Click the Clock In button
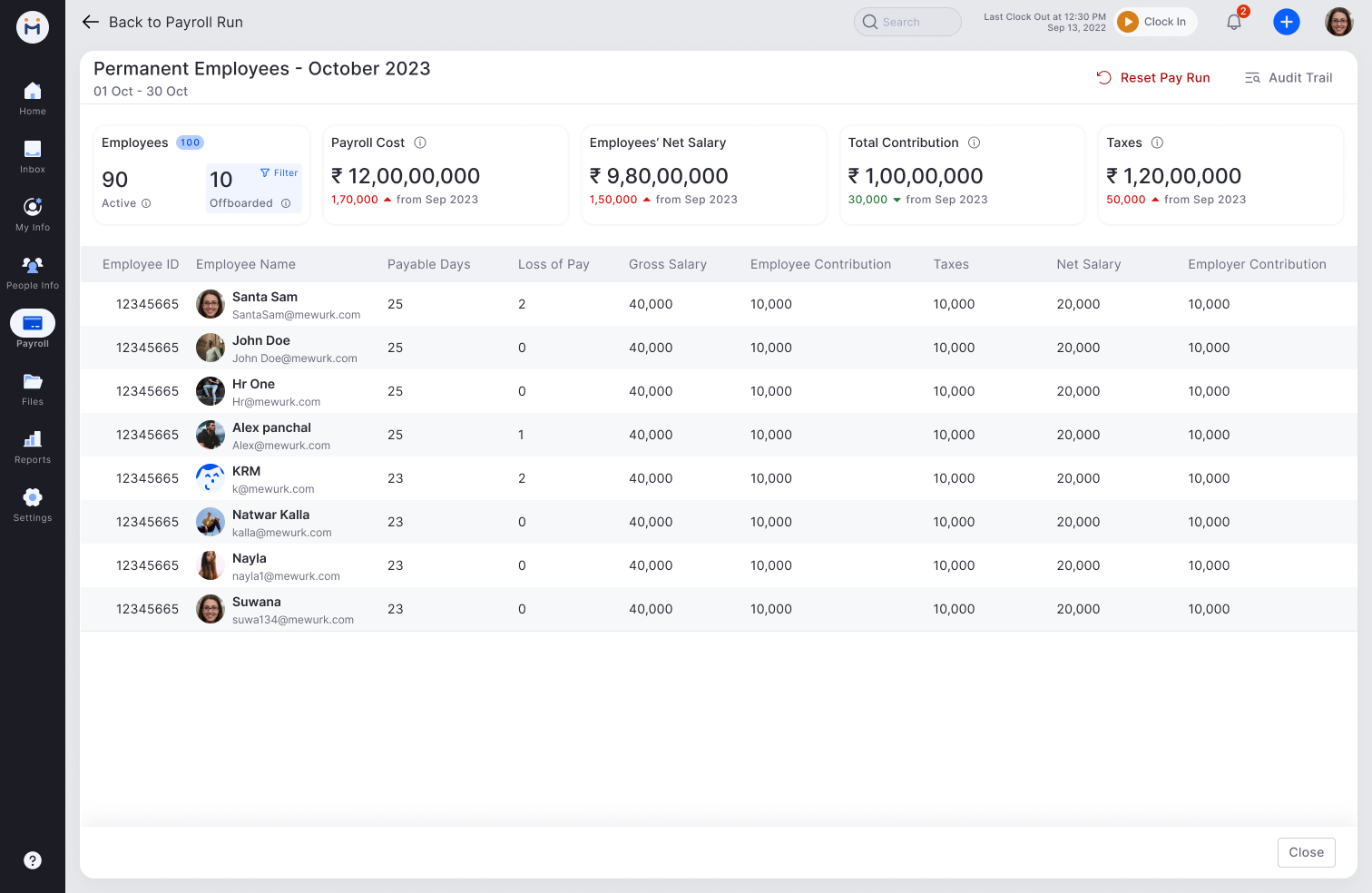 (x=1155, y=21)
